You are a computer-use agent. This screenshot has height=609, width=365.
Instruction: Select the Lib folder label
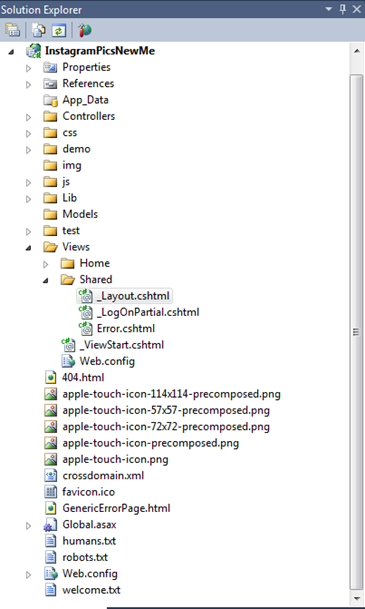tap(70, 198)
